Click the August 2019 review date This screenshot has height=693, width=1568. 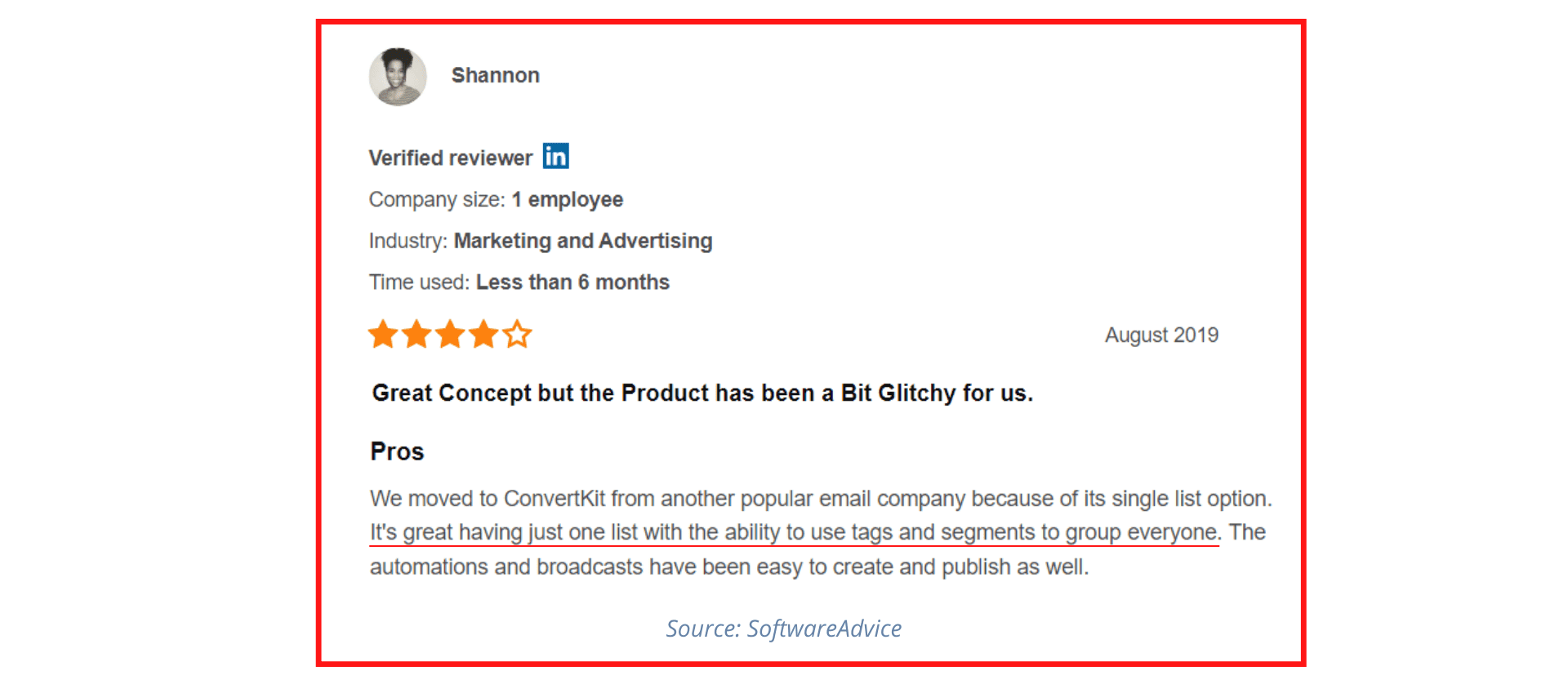[1161, 335]
